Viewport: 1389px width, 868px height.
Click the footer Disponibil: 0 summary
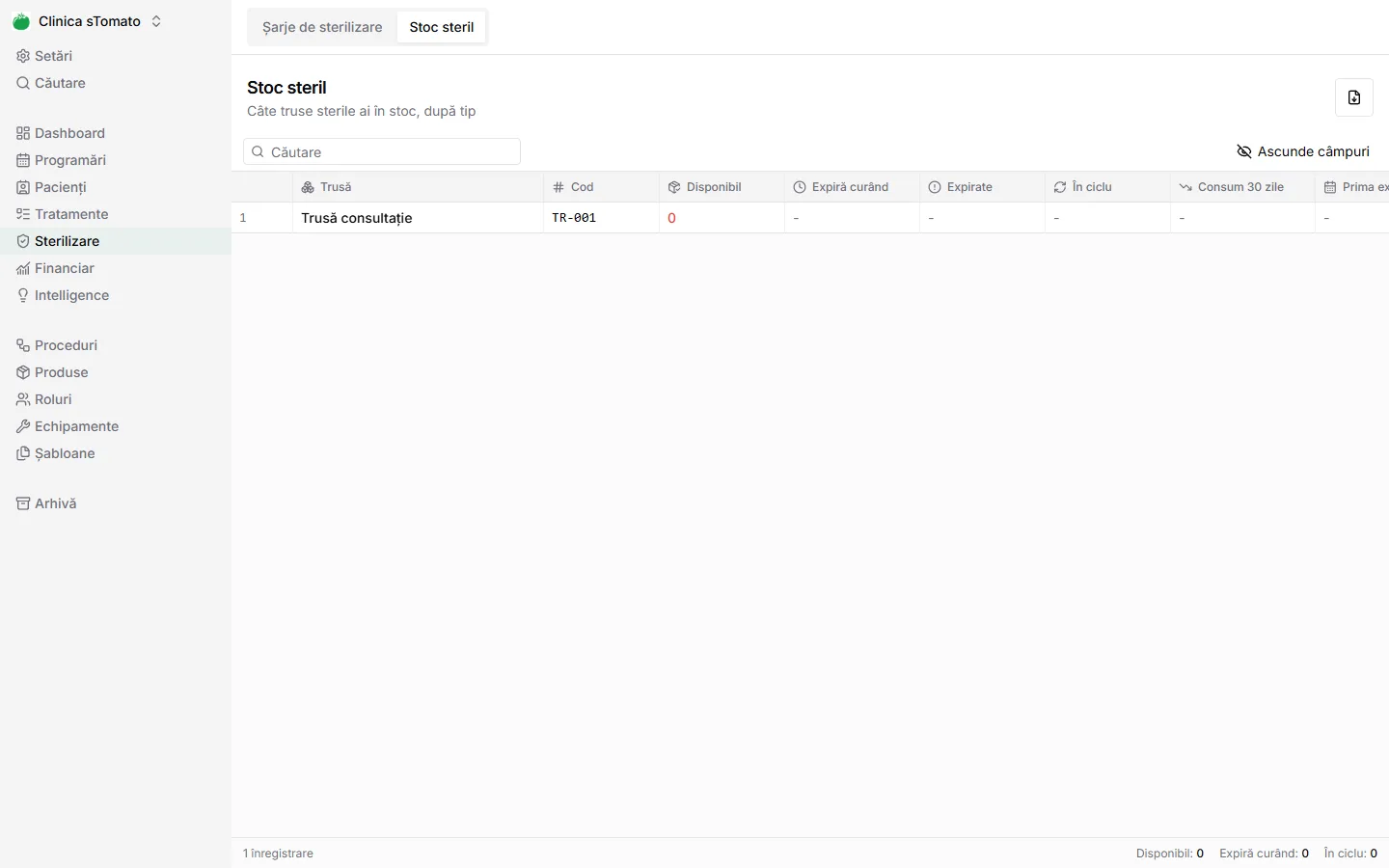pyautogui.click(x=1170, y=854)
